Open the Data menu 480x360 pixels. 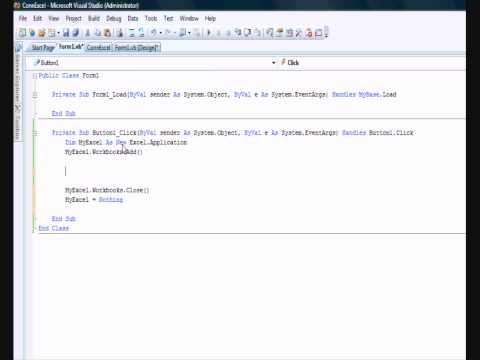point(133,19)
